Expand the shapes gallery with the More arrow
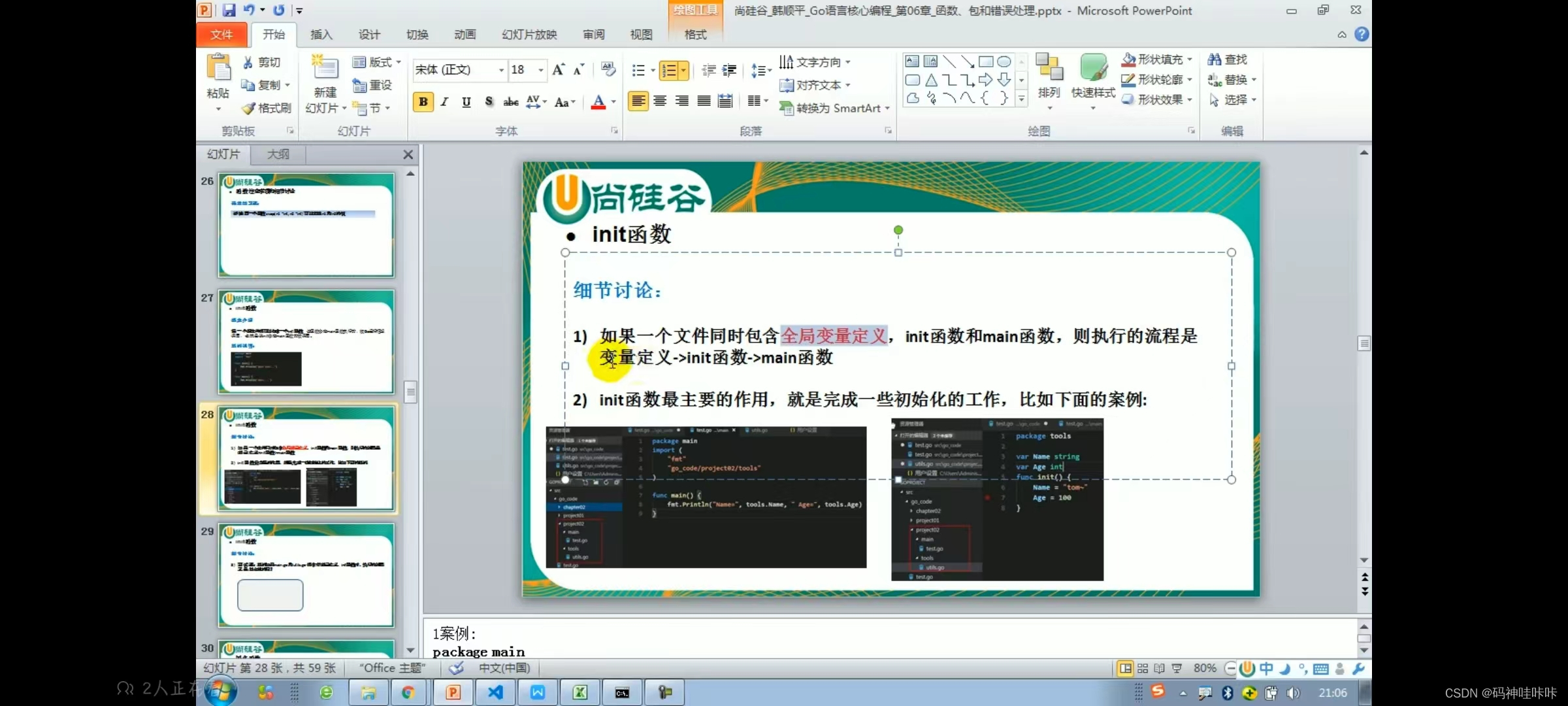This screenshot has height=706, width=1568. tap(1021, 99)
